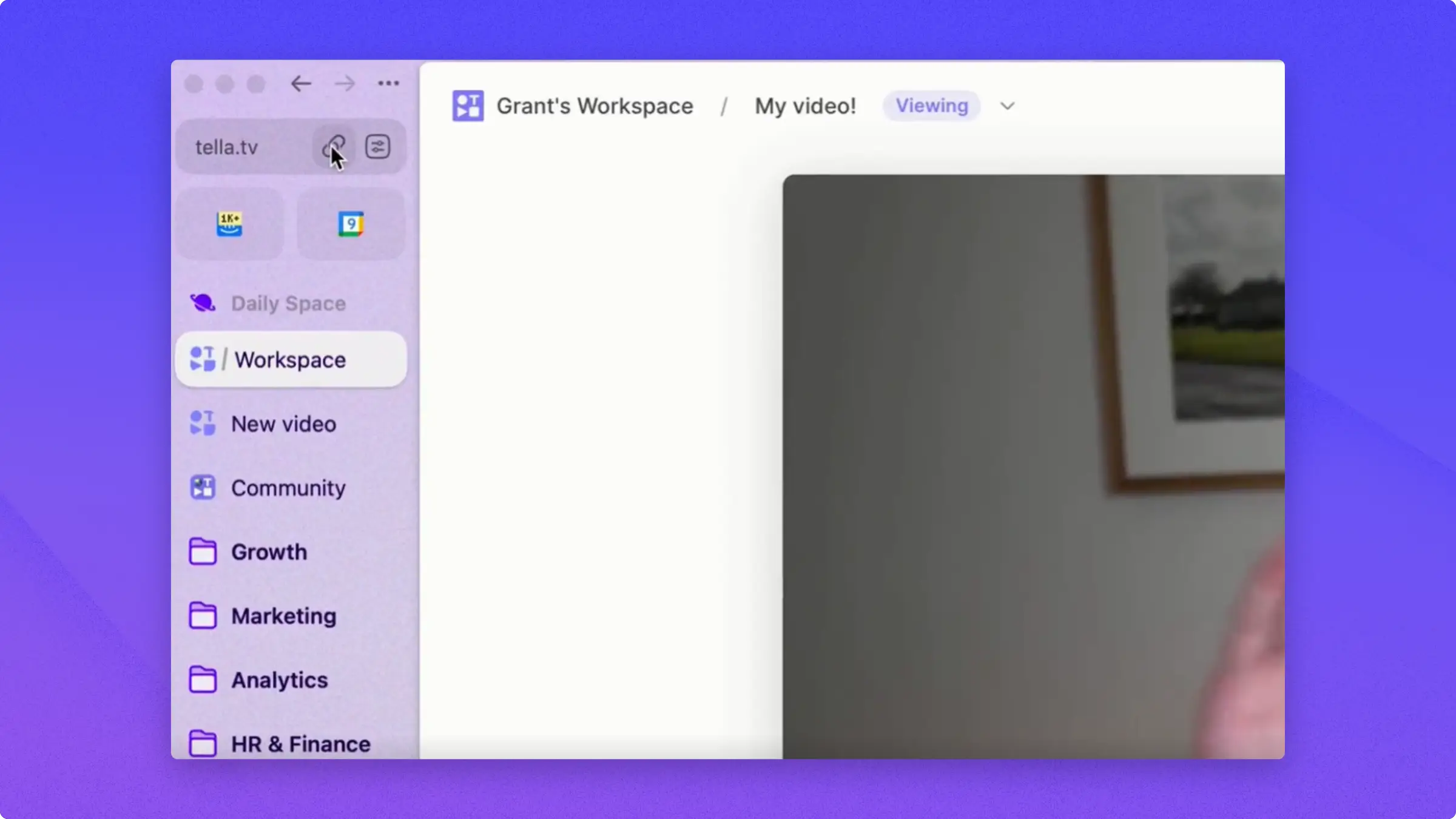Switch to the New video tab
Screen dimensions: 1456x819
tap(283, 424)
